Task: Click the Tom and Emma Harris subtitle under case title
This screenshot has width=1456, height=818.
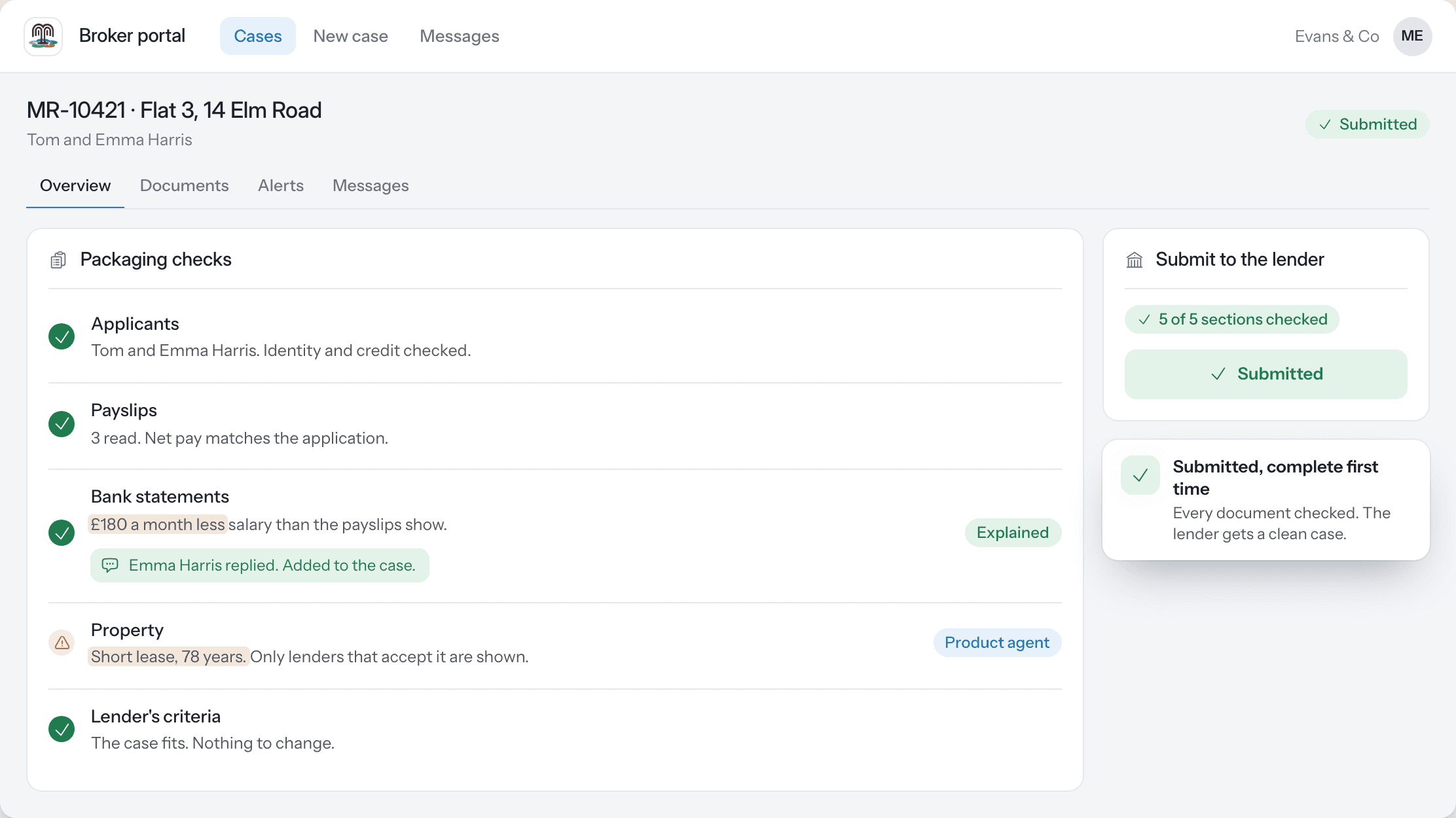Action: [109, 139]
